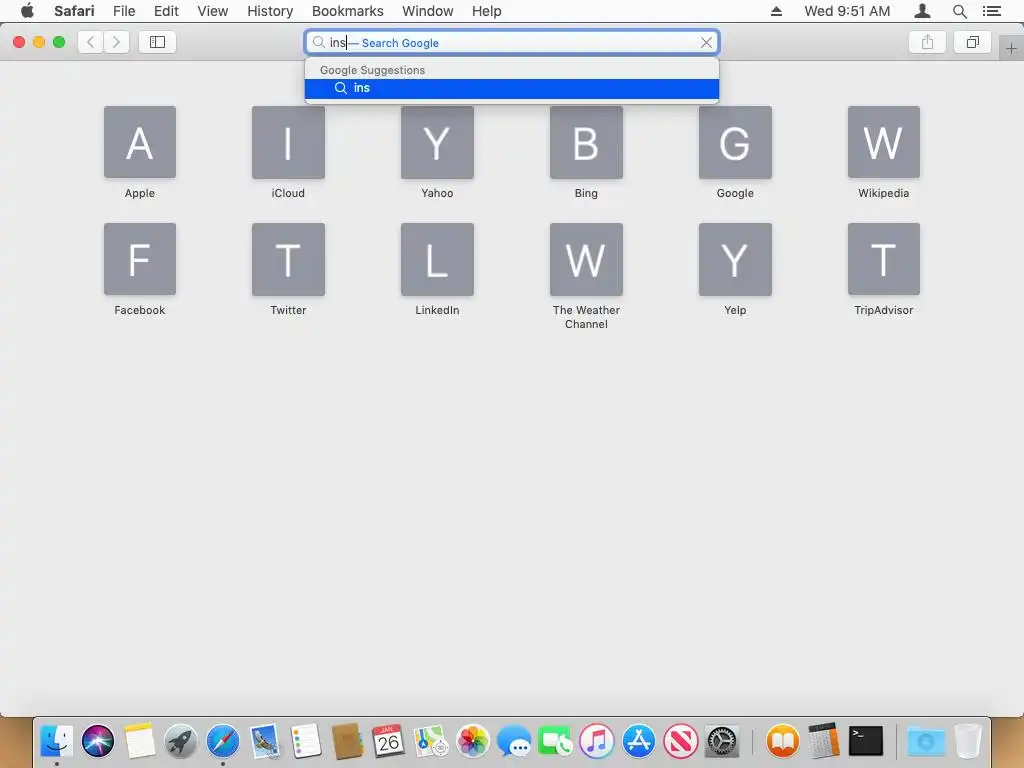Screen dimensions: 1024x768
Task: Open the Safari menu
Action: (x=74, y=11)
